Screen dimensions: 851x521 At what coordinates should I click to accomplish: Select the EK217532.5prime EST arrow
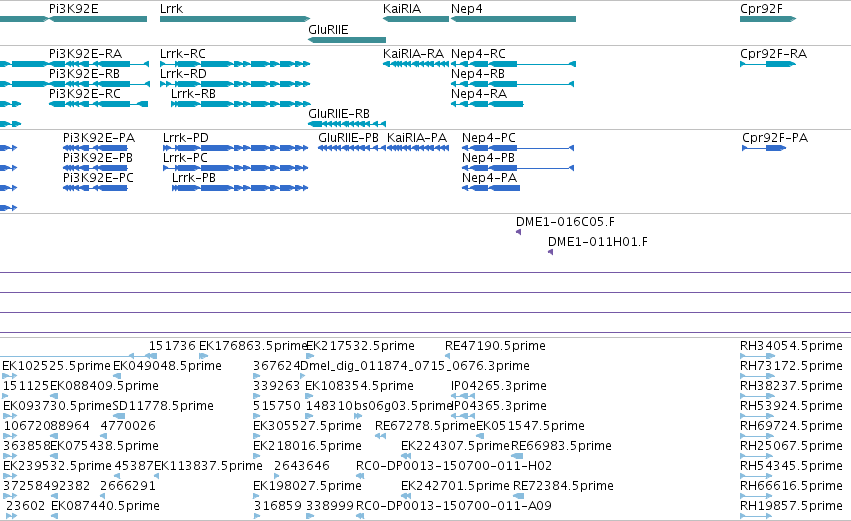pos(310,356)
